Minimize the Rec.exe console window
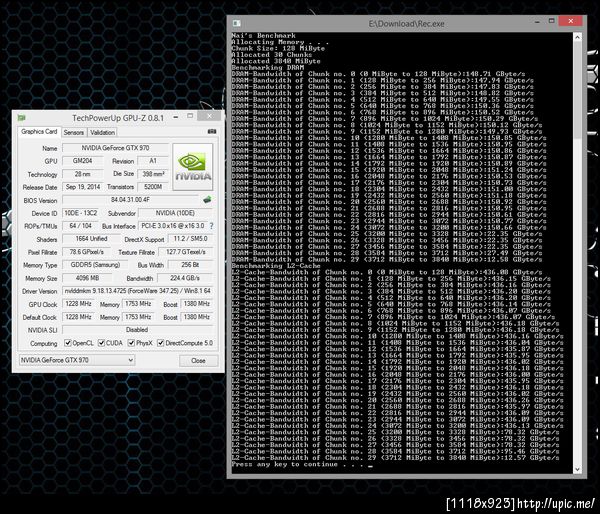 537,22
